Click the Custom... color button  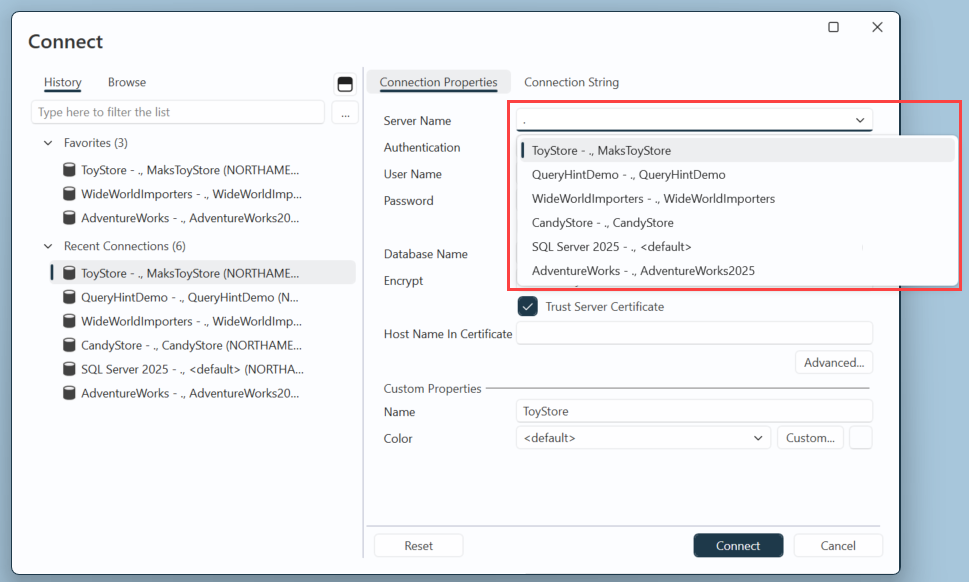(x=810, y=437)
